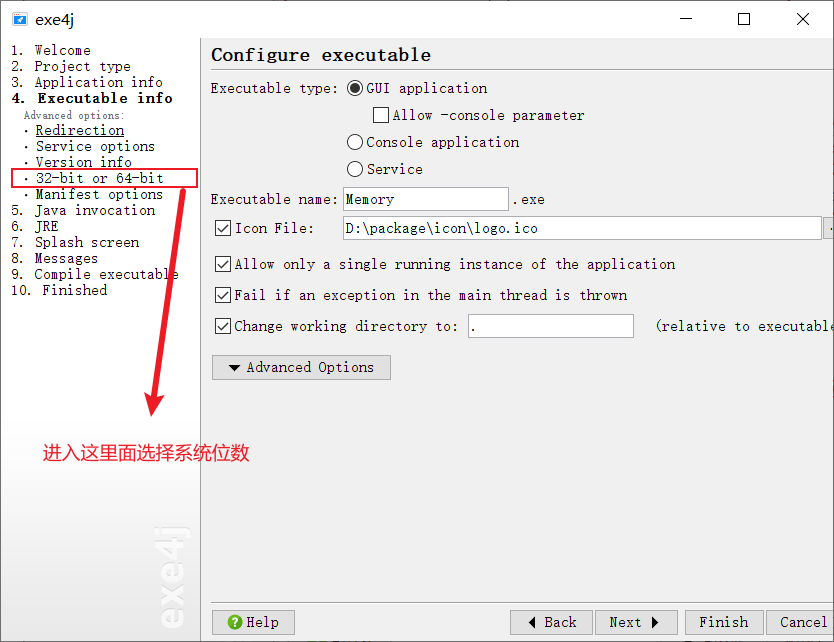Toggle the Icon File checkbox
The height and width of the screenshot is (642, 834).
[x=223, y=228]
